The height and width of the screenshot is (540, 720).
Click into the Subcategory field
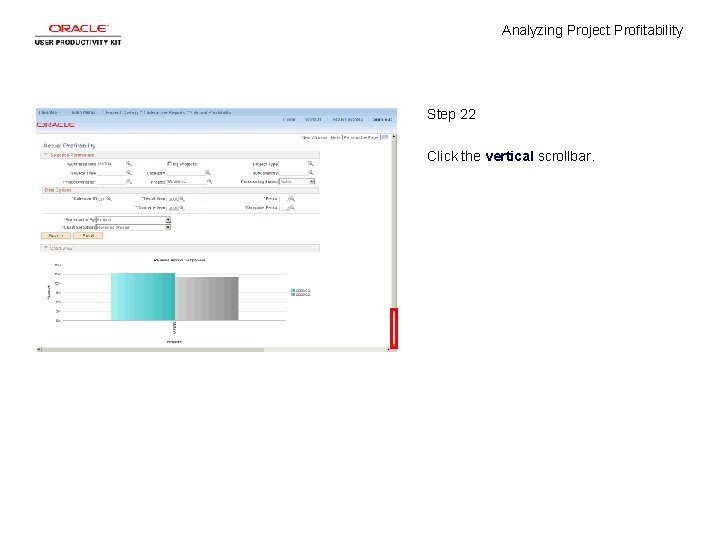pyautogui.click(x=293, y=173)
